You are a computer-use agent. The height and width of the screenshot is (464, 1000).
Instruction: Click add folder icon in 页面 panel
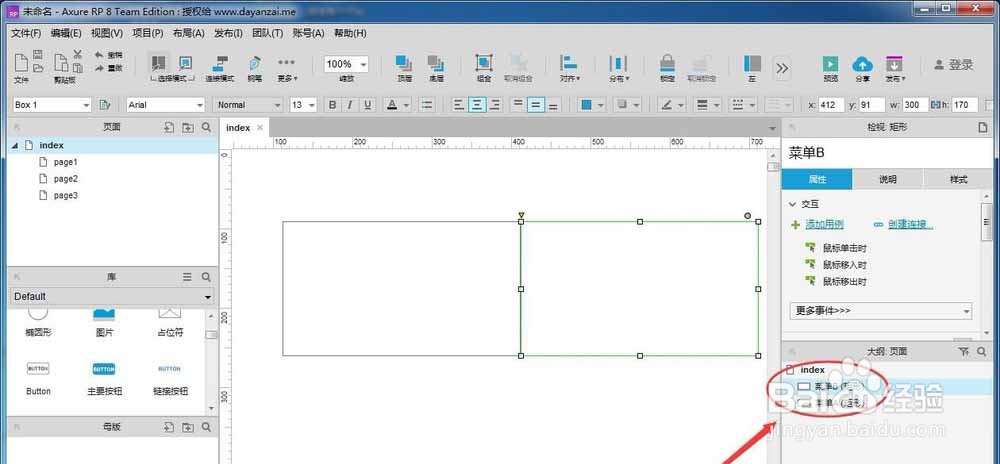click(188, 127)
